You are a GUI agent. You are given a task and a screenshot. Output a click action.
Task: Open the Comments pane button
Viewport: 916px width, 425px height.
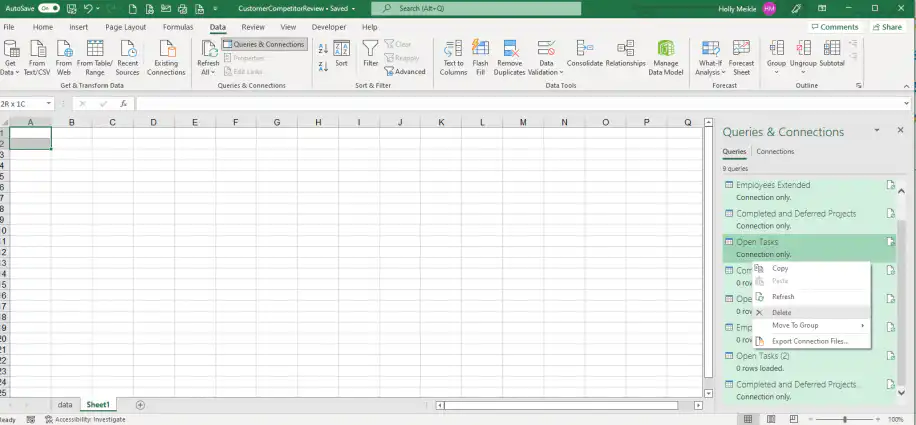point(834,27)
